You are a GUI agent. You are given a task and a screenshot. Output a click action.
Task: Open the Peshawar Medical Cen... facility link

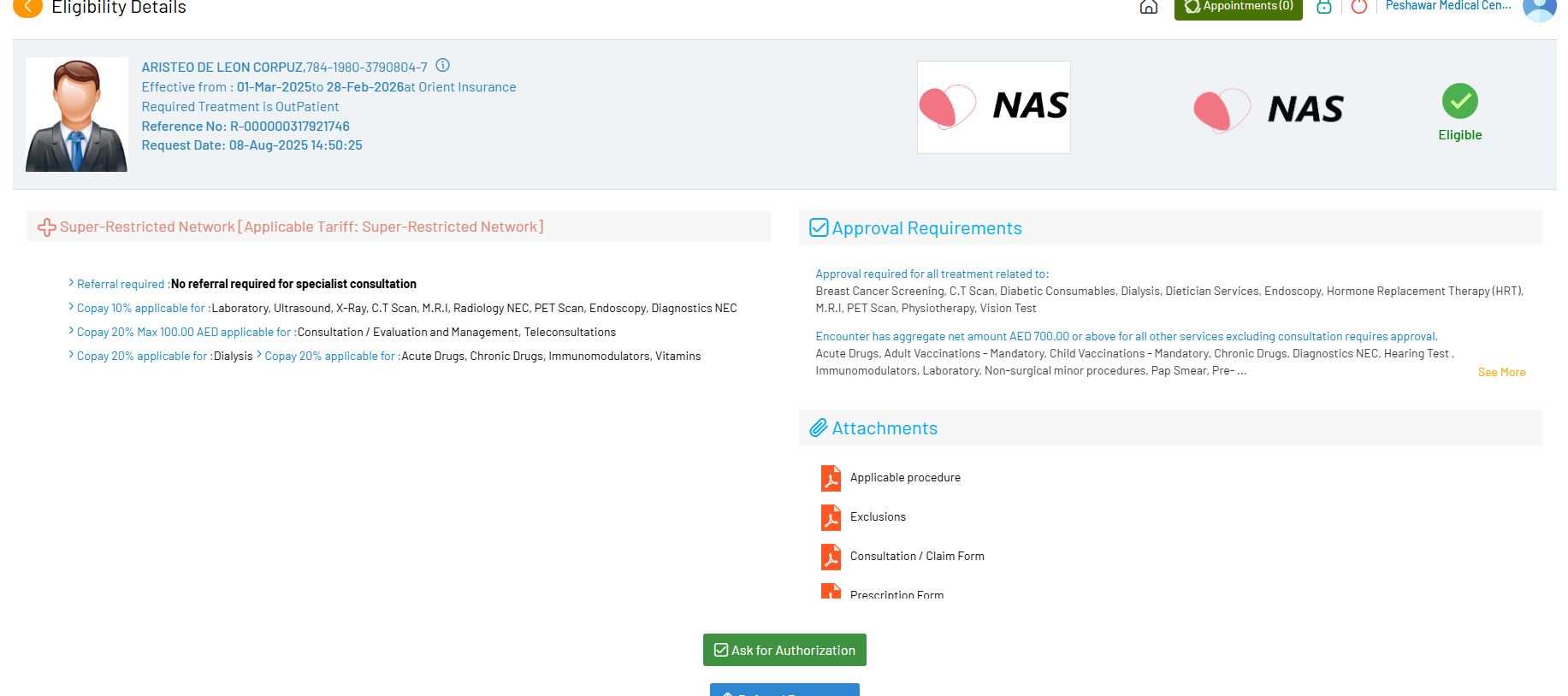pos(1448,6)
